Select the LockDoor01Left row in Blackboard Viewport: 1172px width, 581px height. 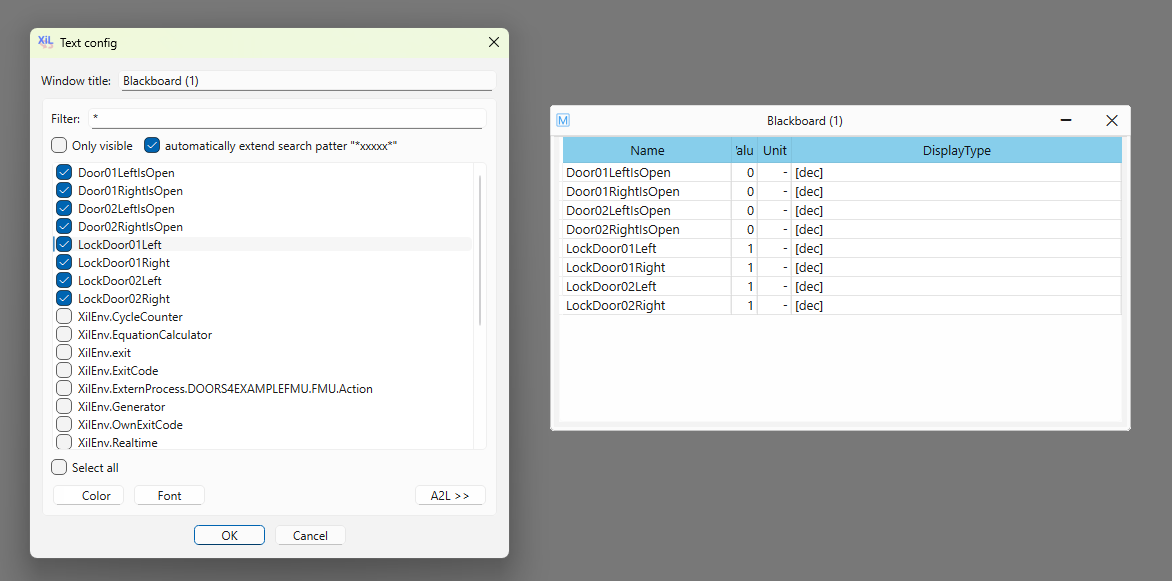pos(647,249)
